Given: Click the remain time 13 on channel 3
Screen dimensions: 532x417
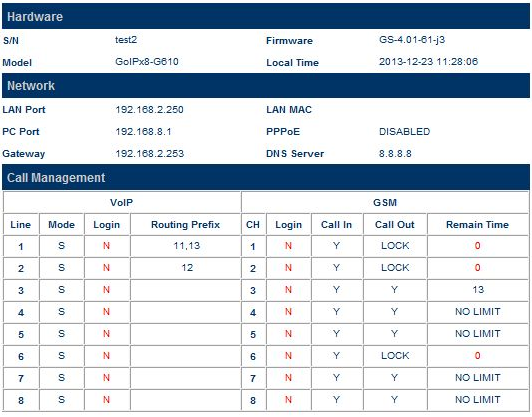Looking at the screenshot, I should tap(478, 290).
